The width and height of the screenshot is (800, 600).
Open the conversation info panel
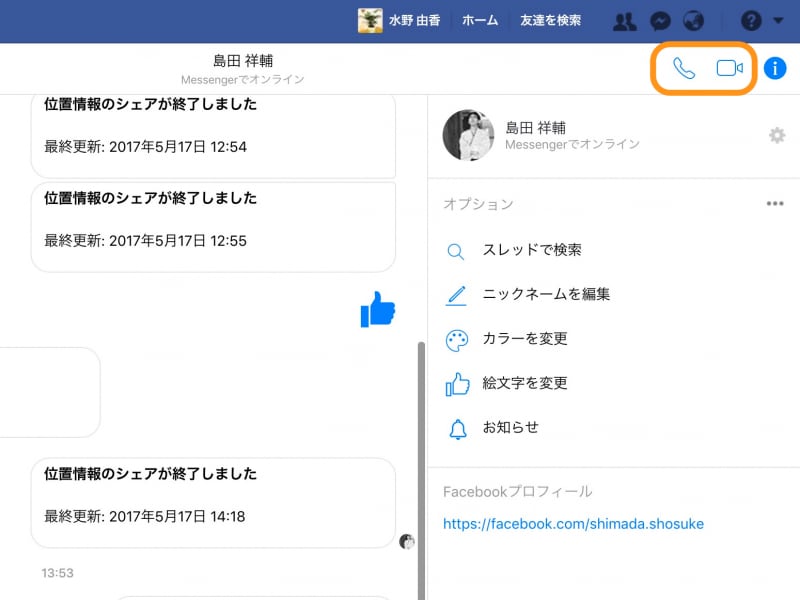[x=775, y=68]
